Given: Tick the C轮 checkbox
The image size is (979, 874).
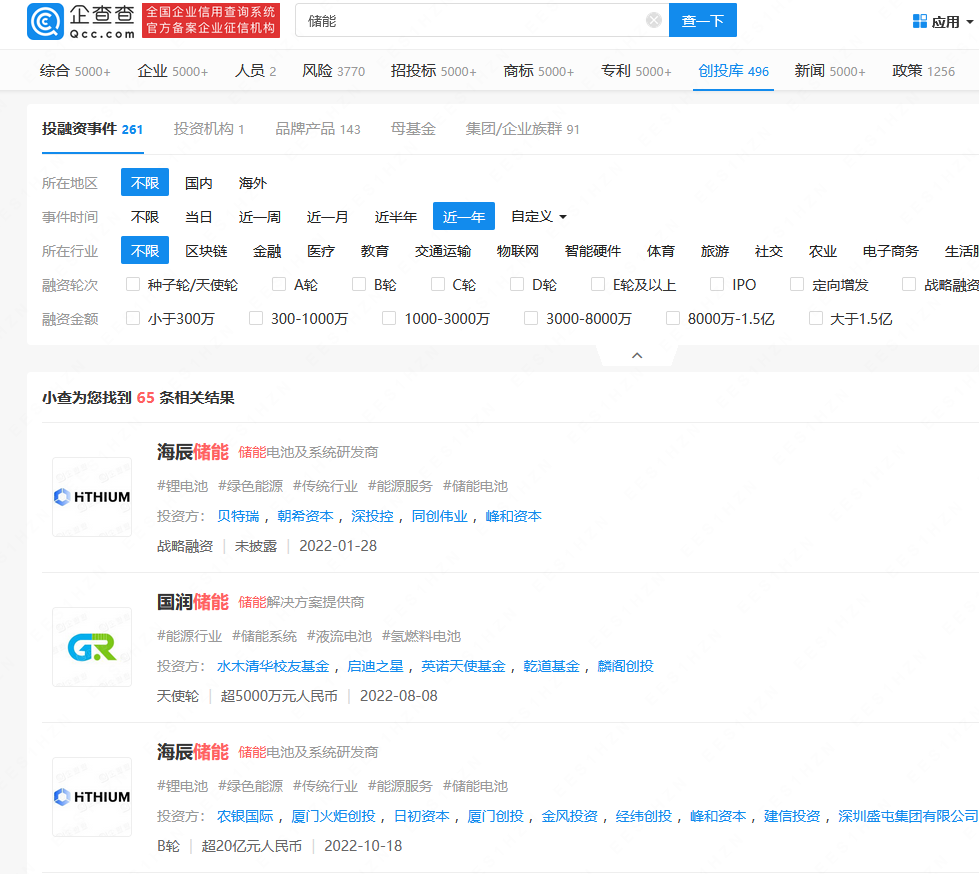Looking at the screenshot, I should pos(438,285).
